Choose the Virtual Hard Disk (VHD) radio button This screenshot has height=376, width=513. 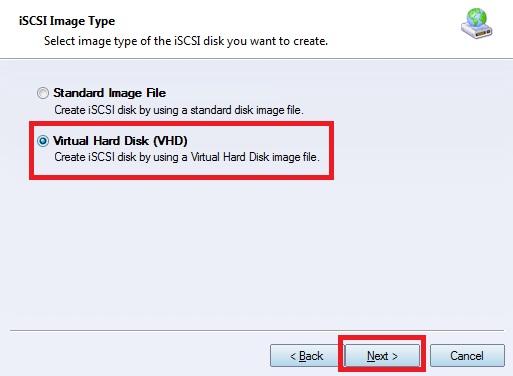[x=43, y=141]
